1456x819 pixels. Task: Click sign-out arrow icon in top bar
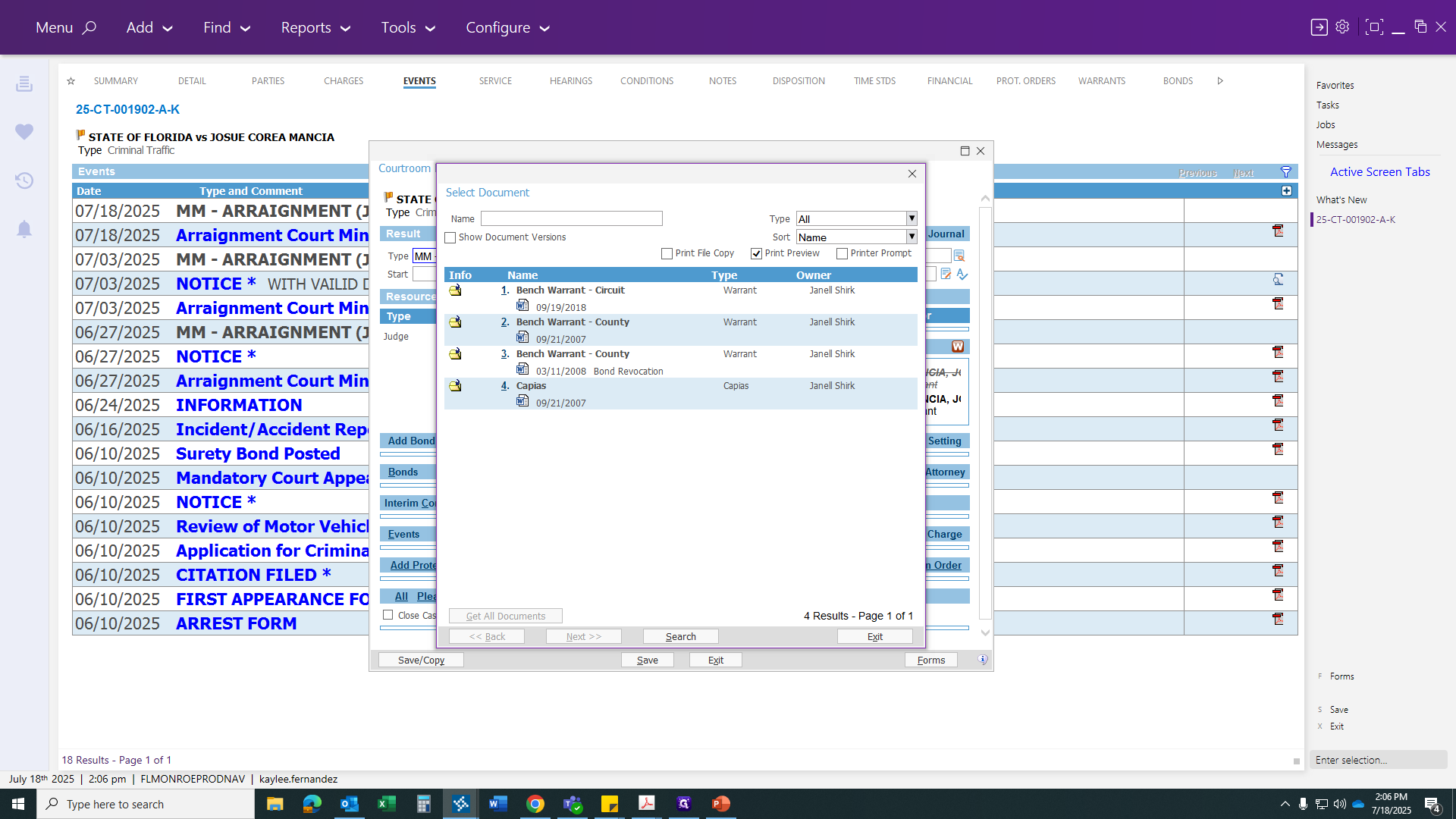(x=1319, y=27)
